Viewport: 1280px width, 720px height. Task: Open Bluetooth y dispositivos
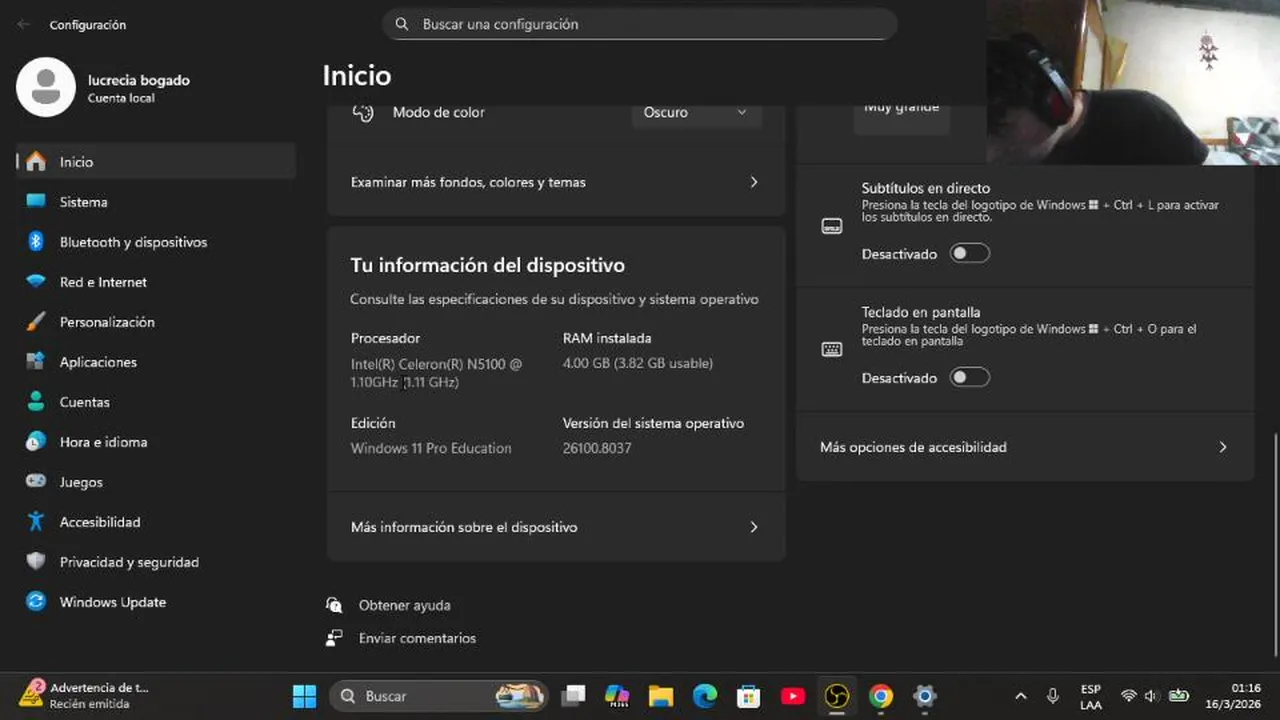(156, 242)
